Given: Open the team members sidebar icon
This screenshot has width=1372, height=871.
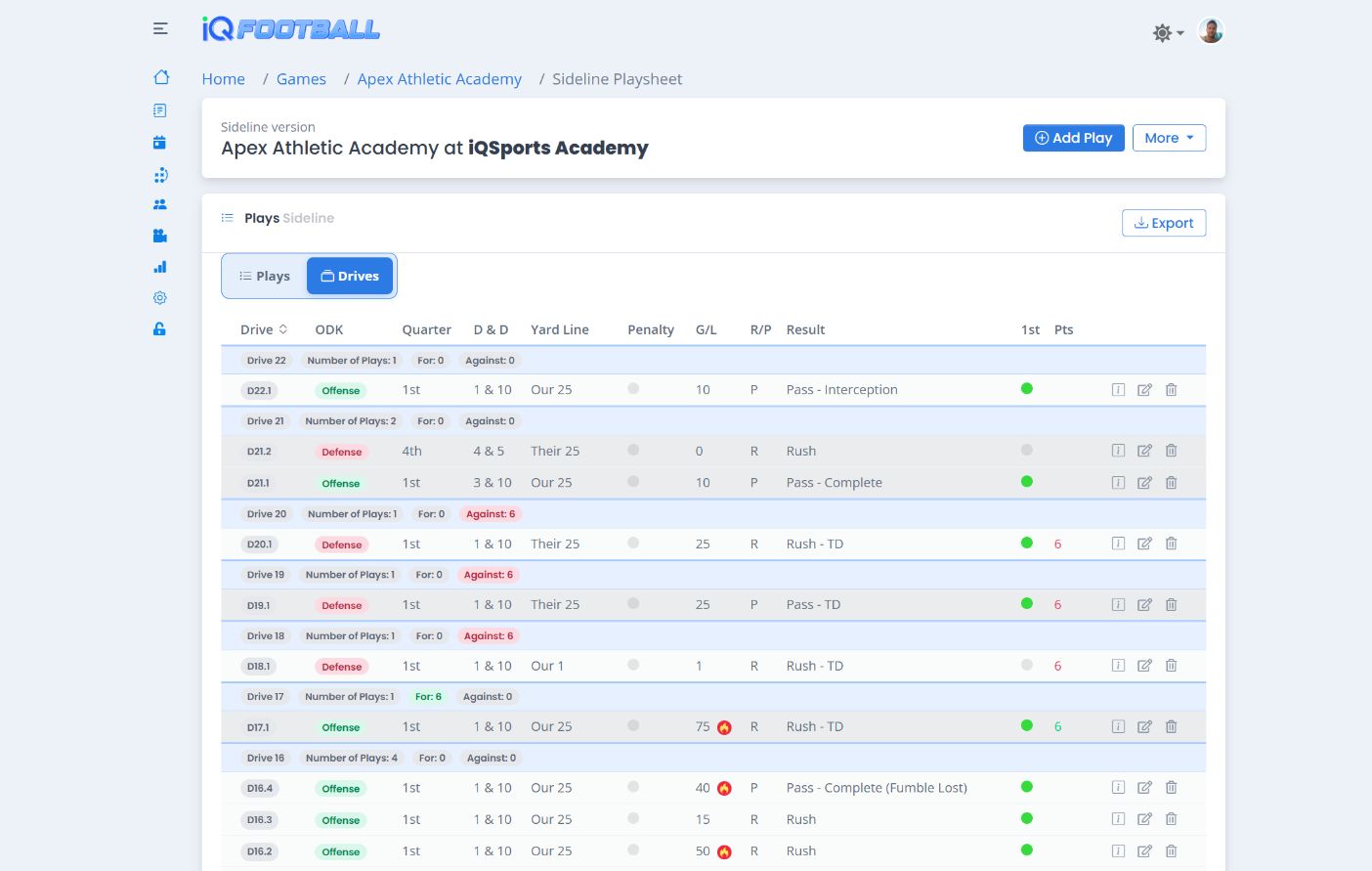Looking at the screenshot, I should click(x=160, y=204).
